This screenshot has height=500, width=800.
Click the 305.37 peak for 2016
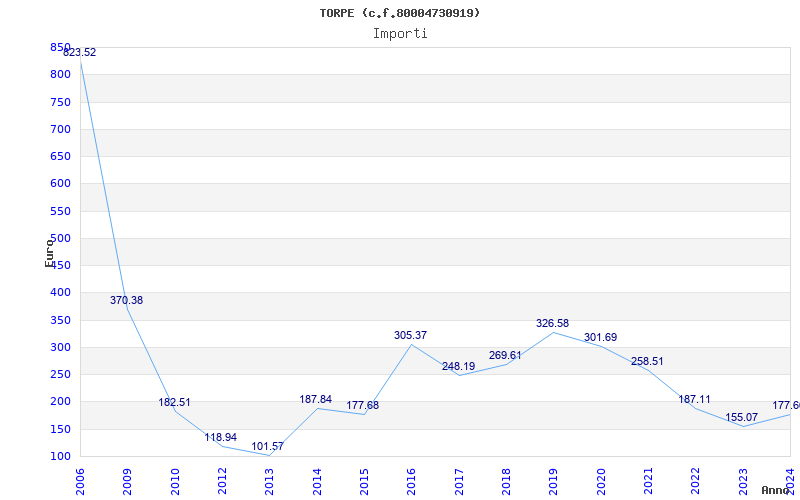click(410, 336)
